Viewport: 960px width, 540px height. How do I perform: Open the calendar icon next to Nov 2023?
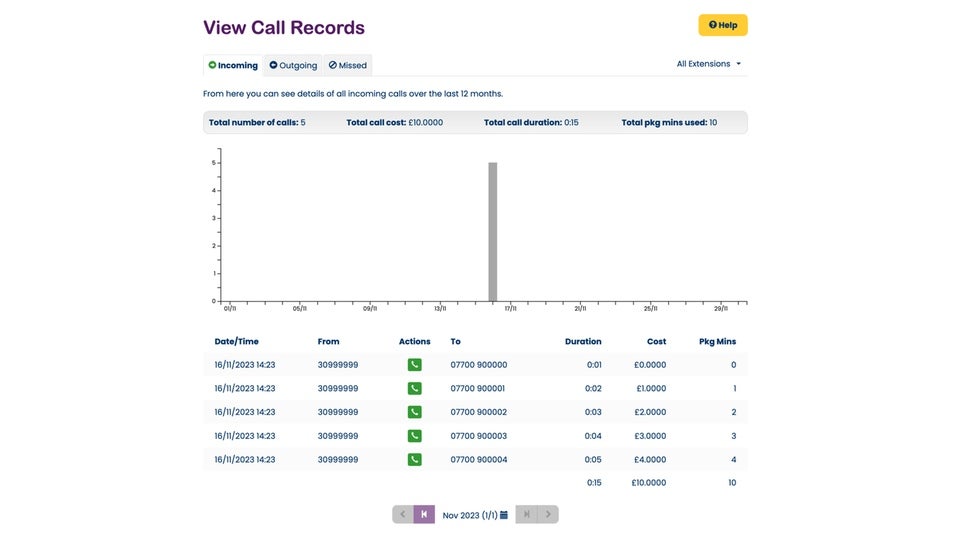click(504, 515)
